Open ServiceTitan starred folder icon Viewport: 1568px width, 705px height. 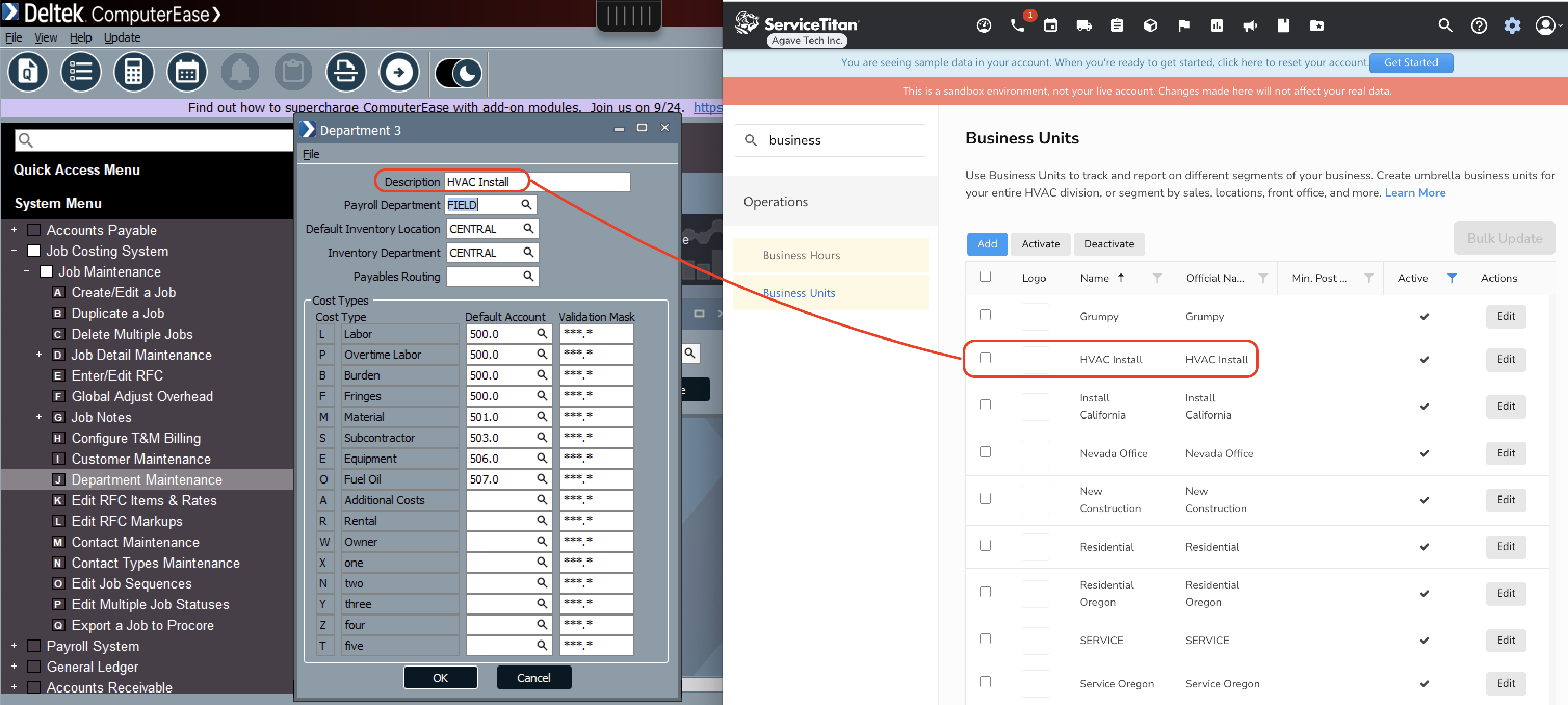click(1316, 25)
